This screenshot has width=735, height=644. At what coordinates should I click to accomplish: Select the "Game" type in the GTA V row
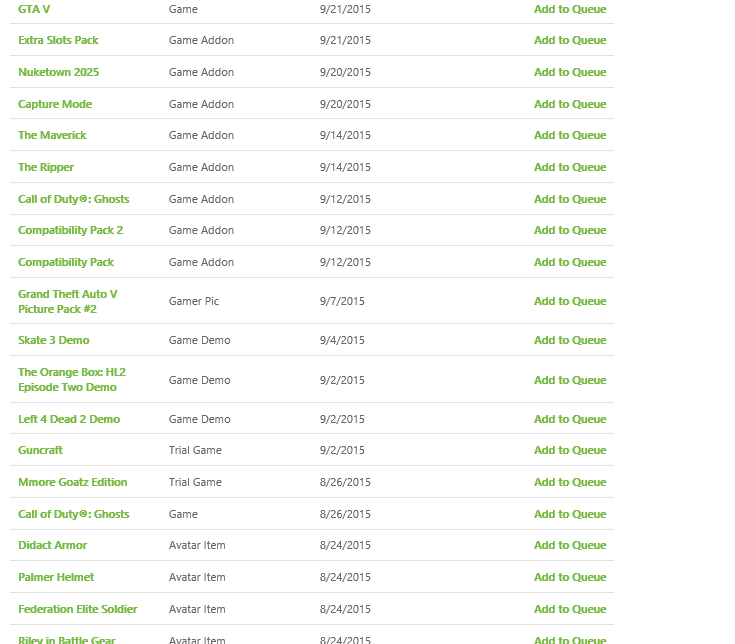[x=183, y=9]
